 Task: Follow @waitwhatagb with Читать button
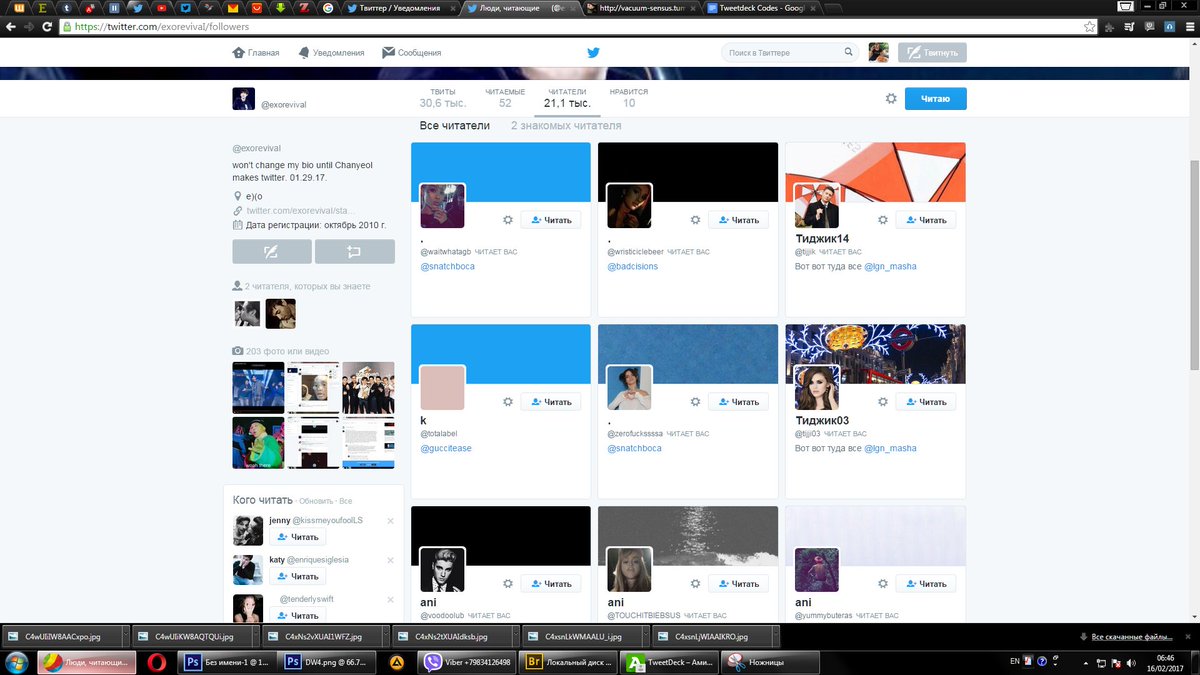click(x=551, y=220)
